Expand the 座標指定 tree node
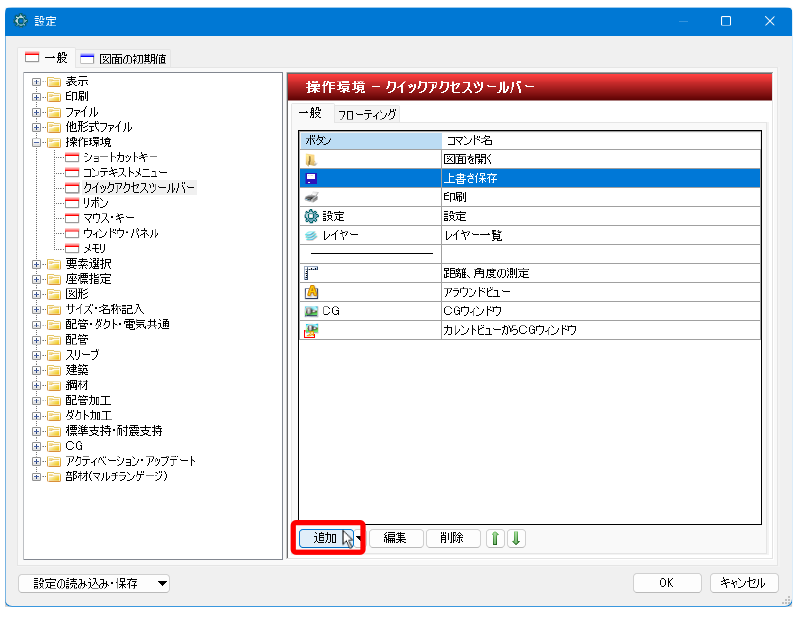The width and height of the screenshot is (811, 620). (36, 279)
